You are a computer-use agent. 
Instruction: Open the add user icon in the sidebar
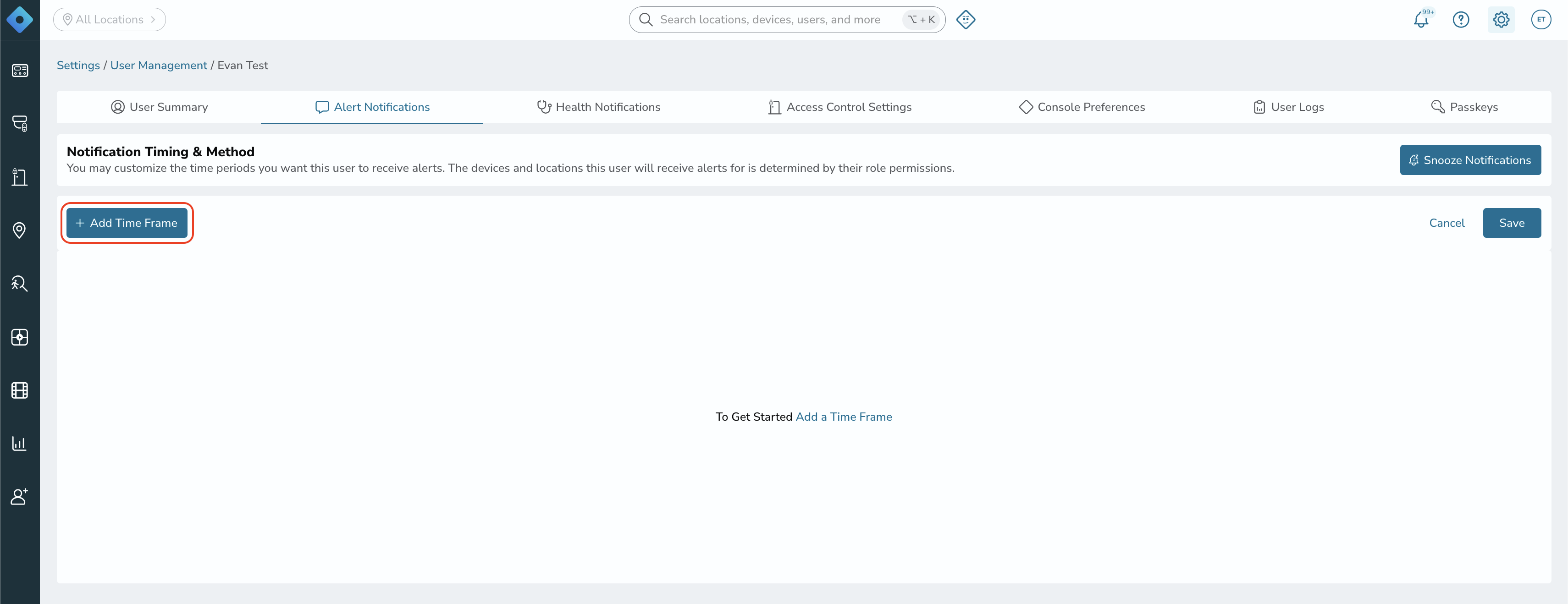coord(19,497)
